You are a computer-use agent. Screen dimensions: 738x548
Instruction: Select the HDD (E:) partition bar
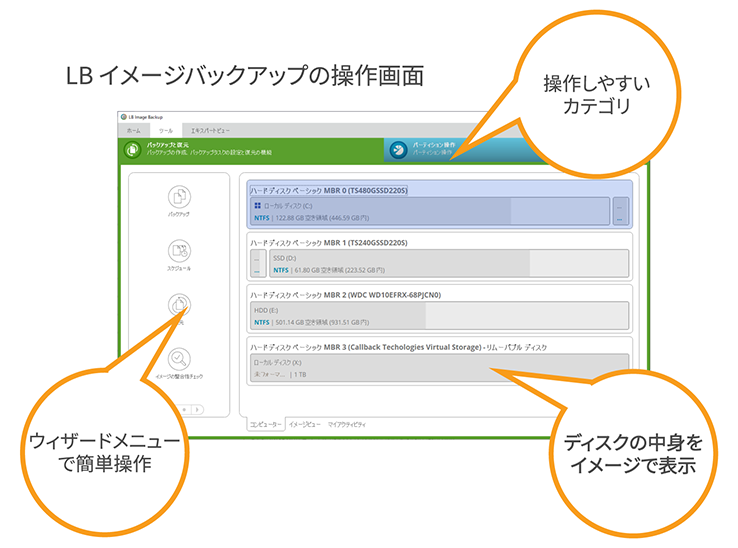pyautogui.click(x=440, y=315)
